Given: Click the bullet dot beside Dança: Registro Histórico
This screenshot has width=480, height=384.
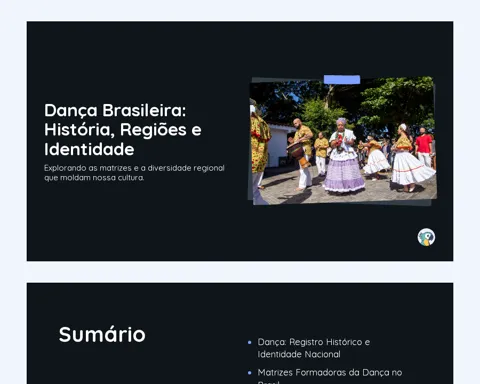Looking at the screenshot, I should 250,342.
